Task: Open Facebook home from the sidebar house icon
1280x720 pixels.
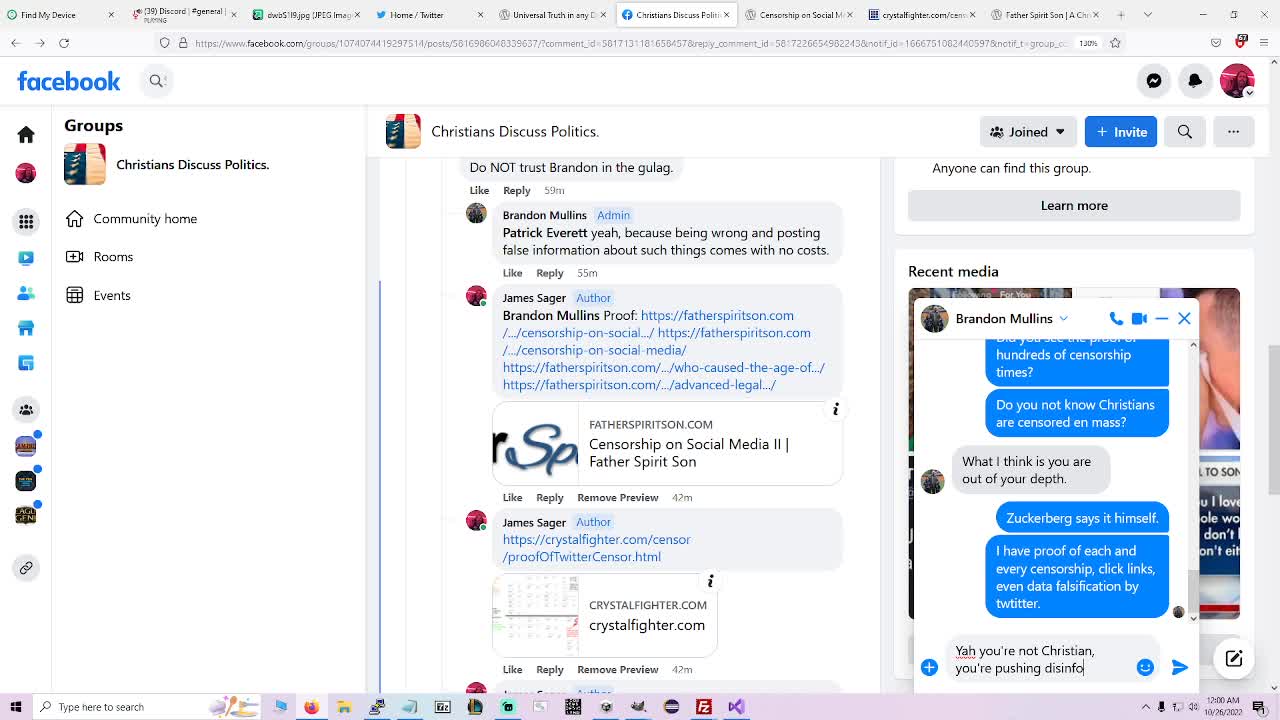Action: point(26,134)
